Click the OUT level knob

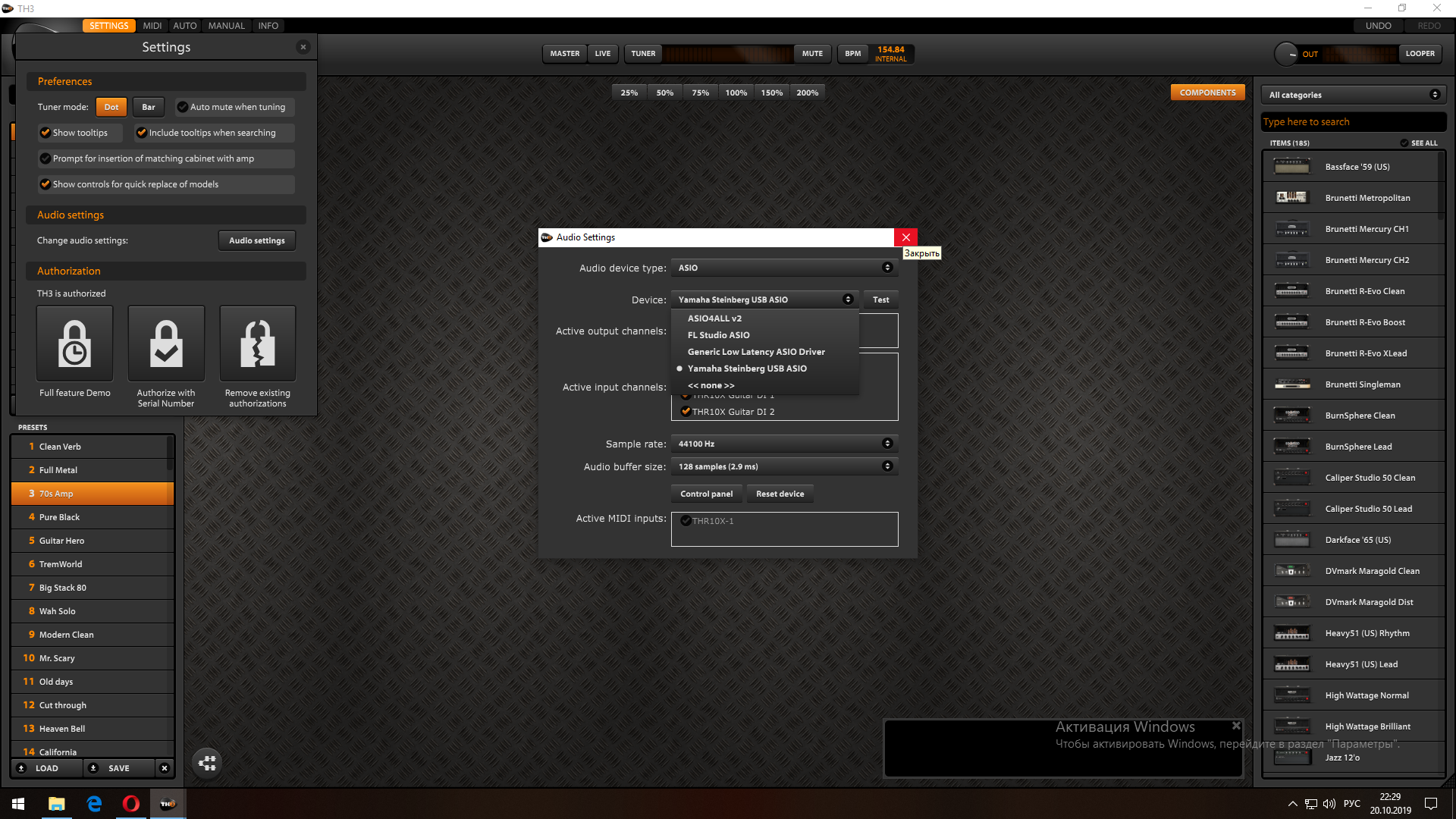[x=1287, y=54]
